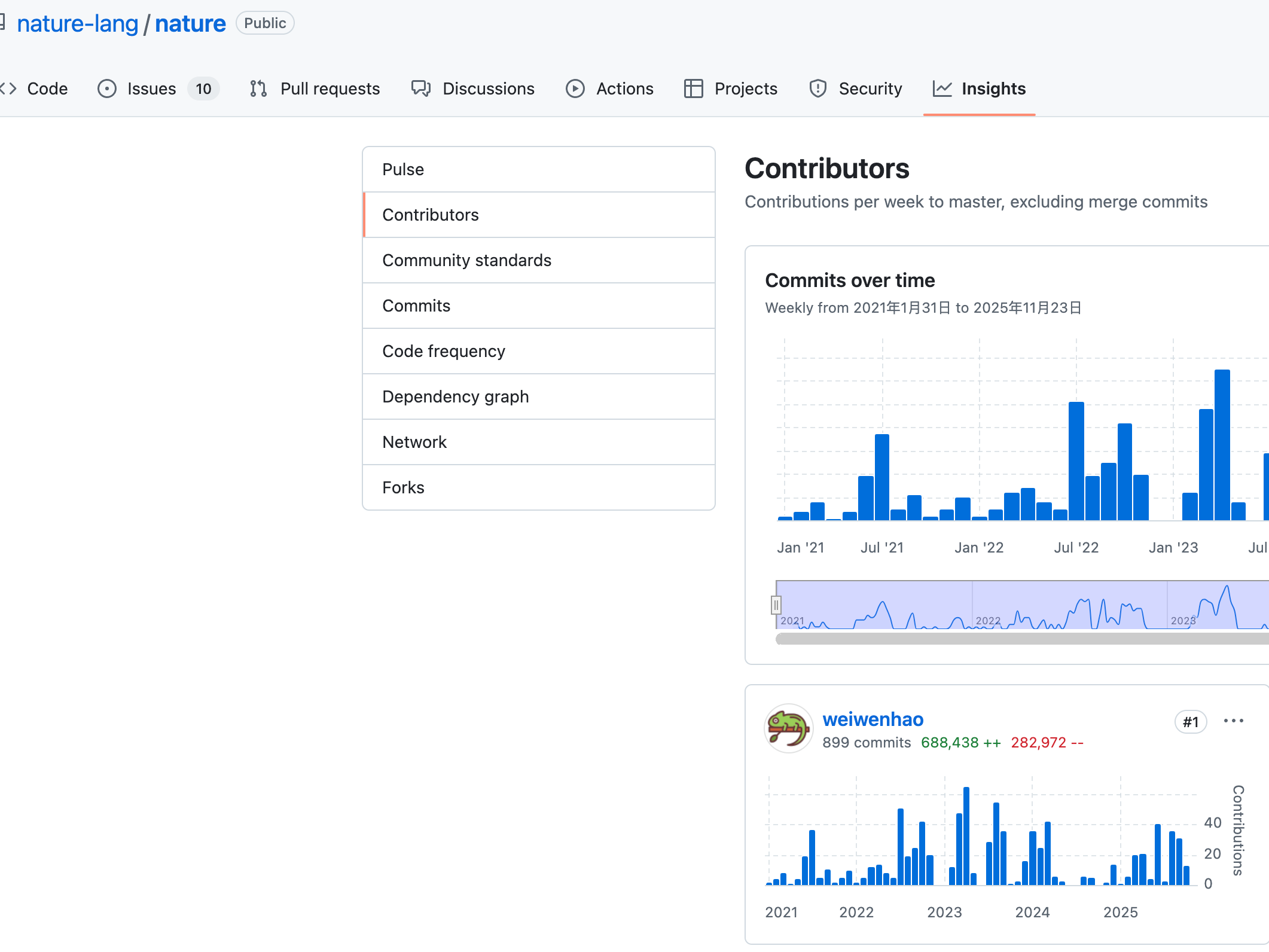Open the Code tab
The height and width of the screenshot is (952, 1269).
tap(47, 89)
